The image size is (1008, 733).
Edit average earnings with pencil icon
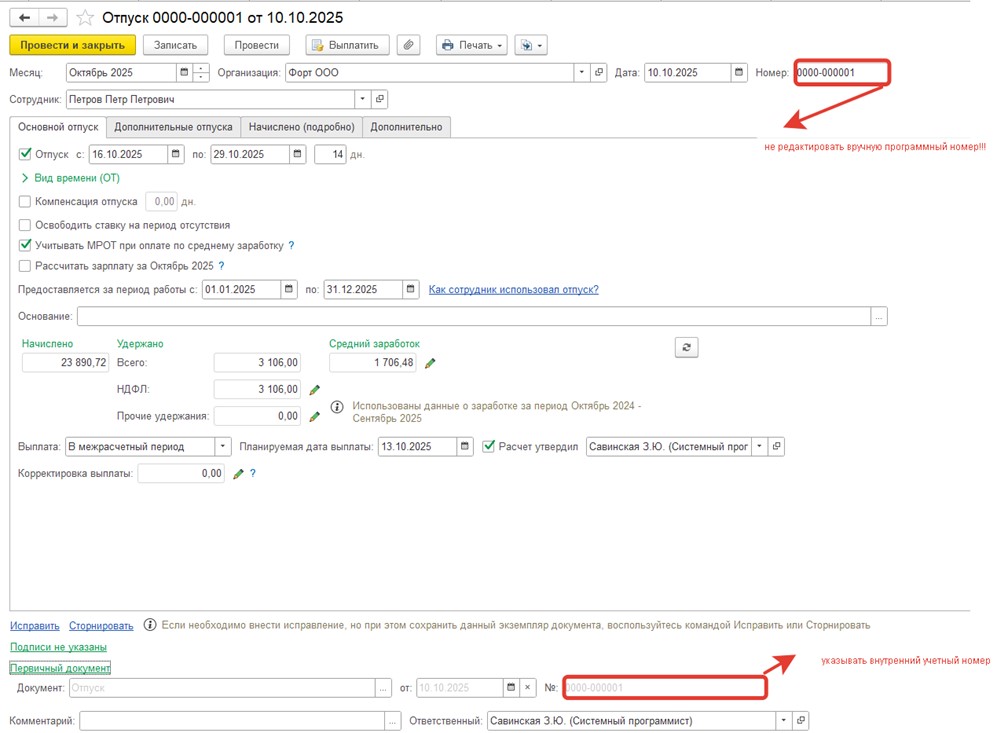[x=431, y=363]
